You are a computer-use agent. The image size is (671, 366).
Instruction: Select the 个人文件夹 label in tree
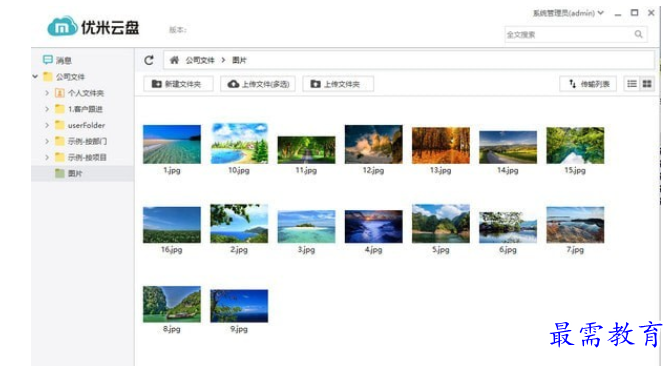(x=86, y=93)
